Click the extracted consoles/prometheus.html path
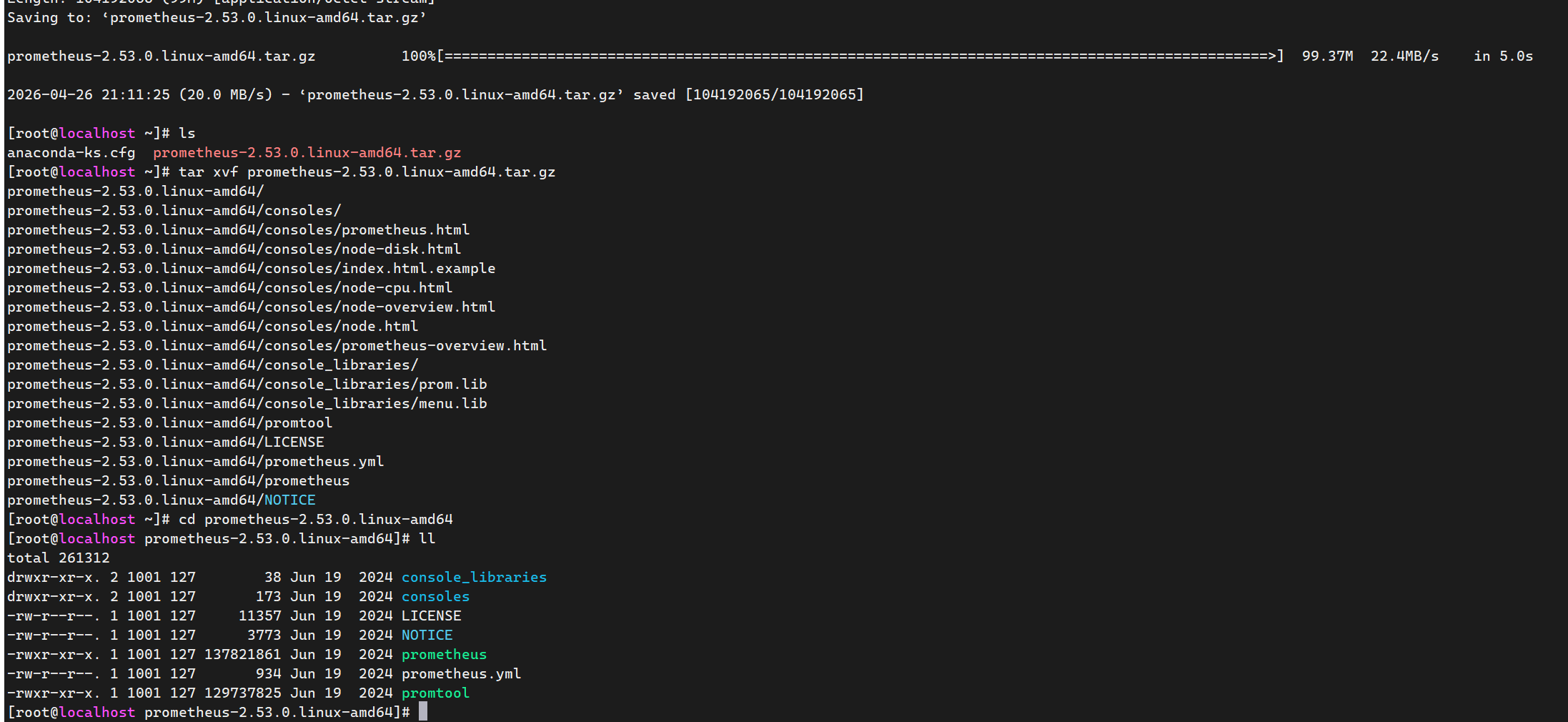 (x=238, y=230)
